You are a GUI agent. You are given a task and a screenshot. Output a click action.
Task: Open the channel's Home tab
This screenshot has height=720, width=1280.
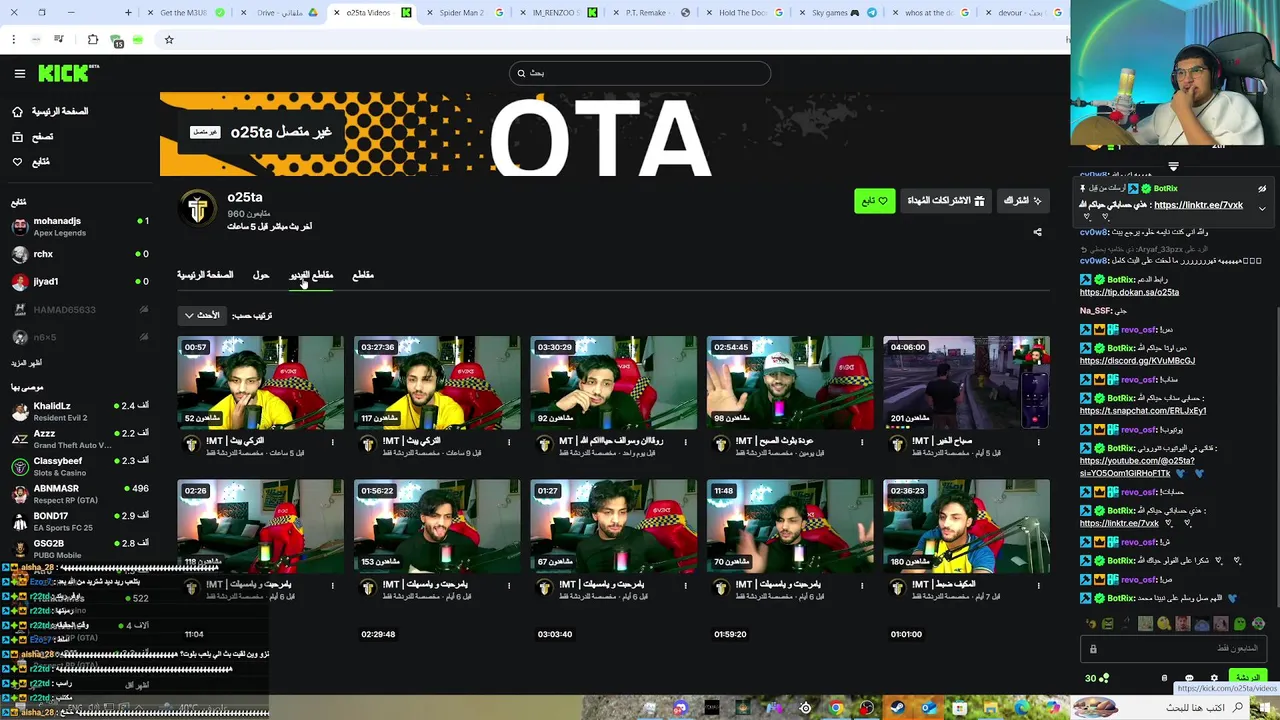point(205,275)
